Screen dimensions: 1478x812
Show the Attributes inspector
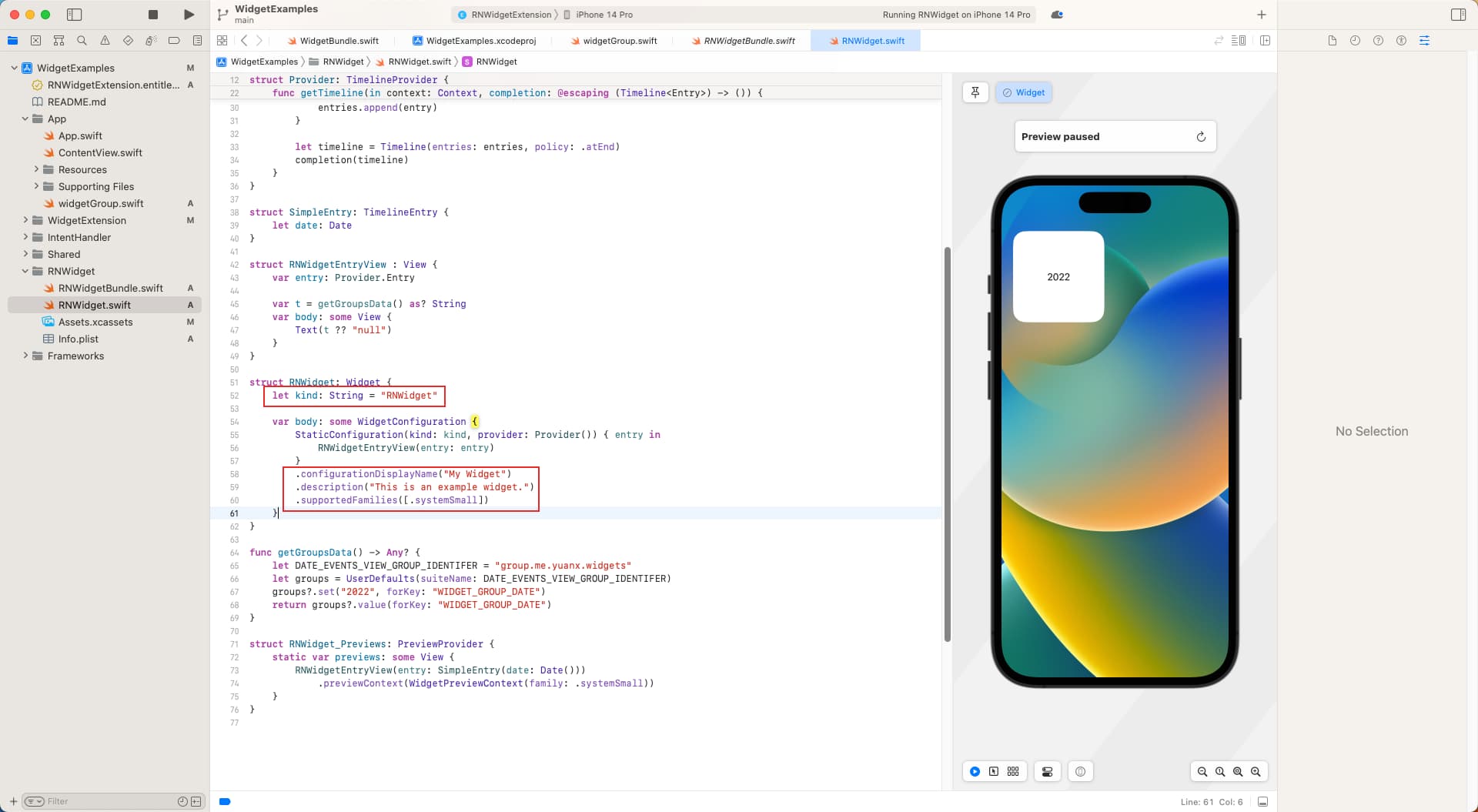1424,40
